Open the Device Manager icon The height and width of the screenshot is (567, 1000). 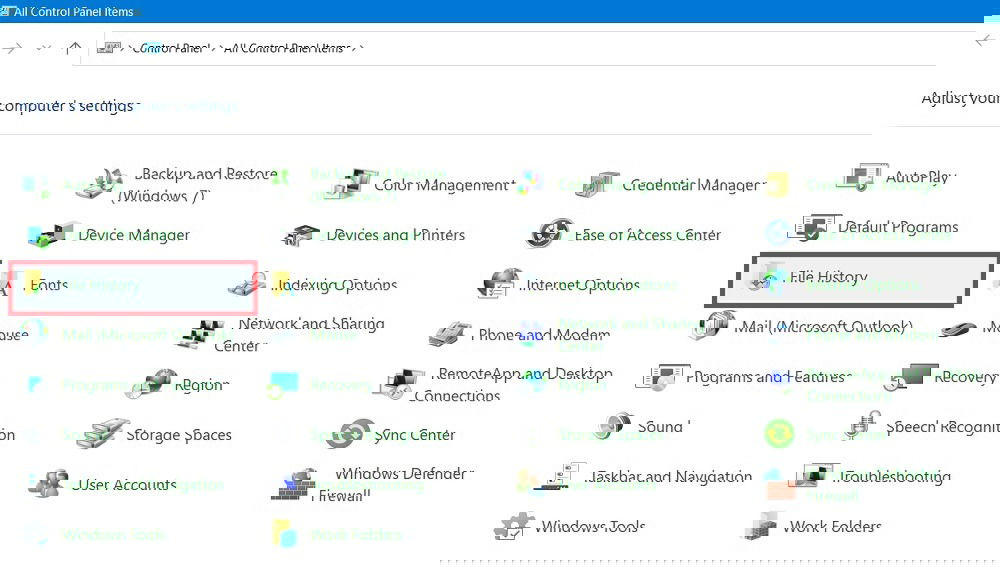point(56,235)
